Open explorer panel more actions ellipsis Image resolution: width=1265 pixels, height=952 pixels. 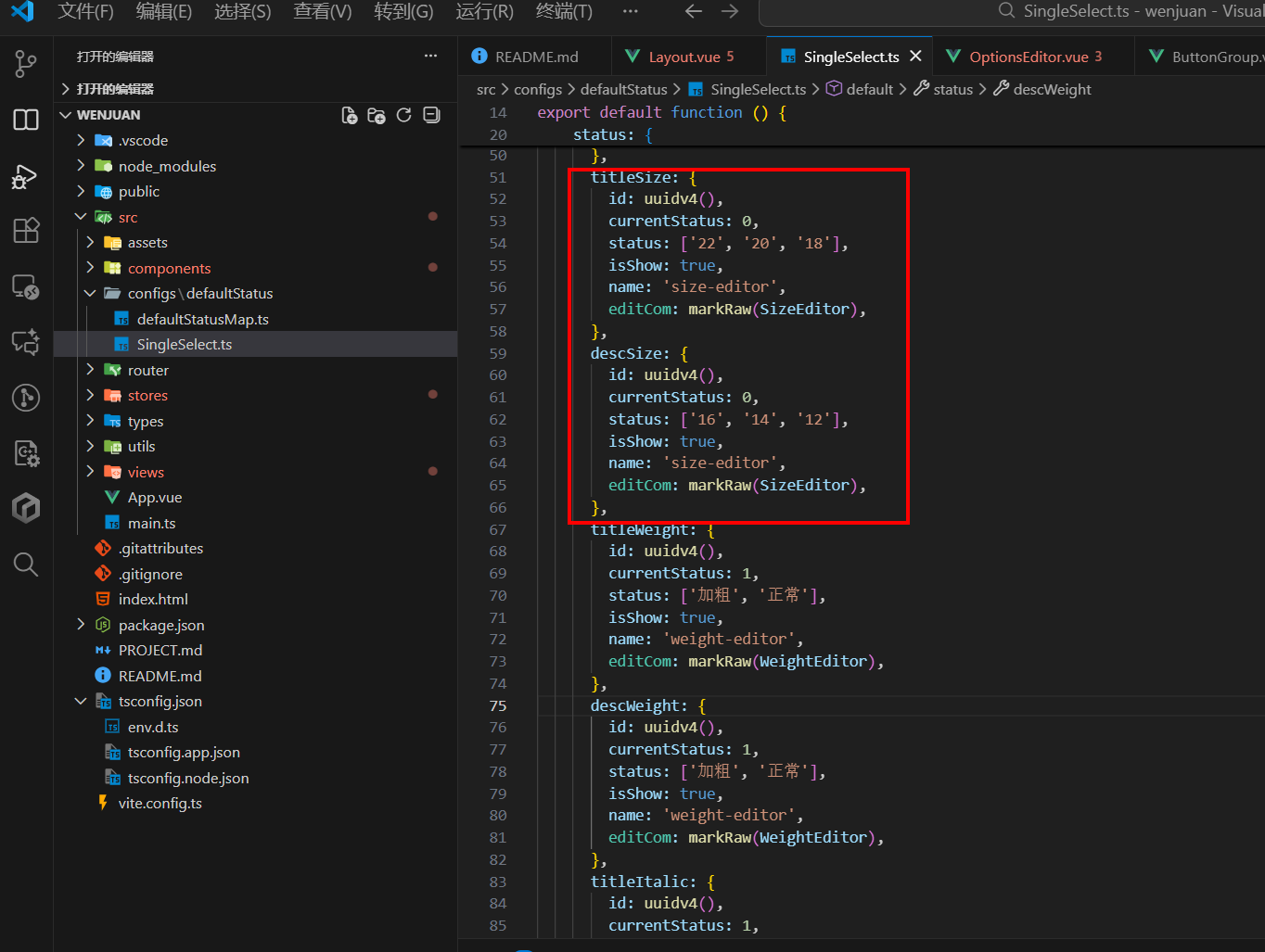point(430,57)
